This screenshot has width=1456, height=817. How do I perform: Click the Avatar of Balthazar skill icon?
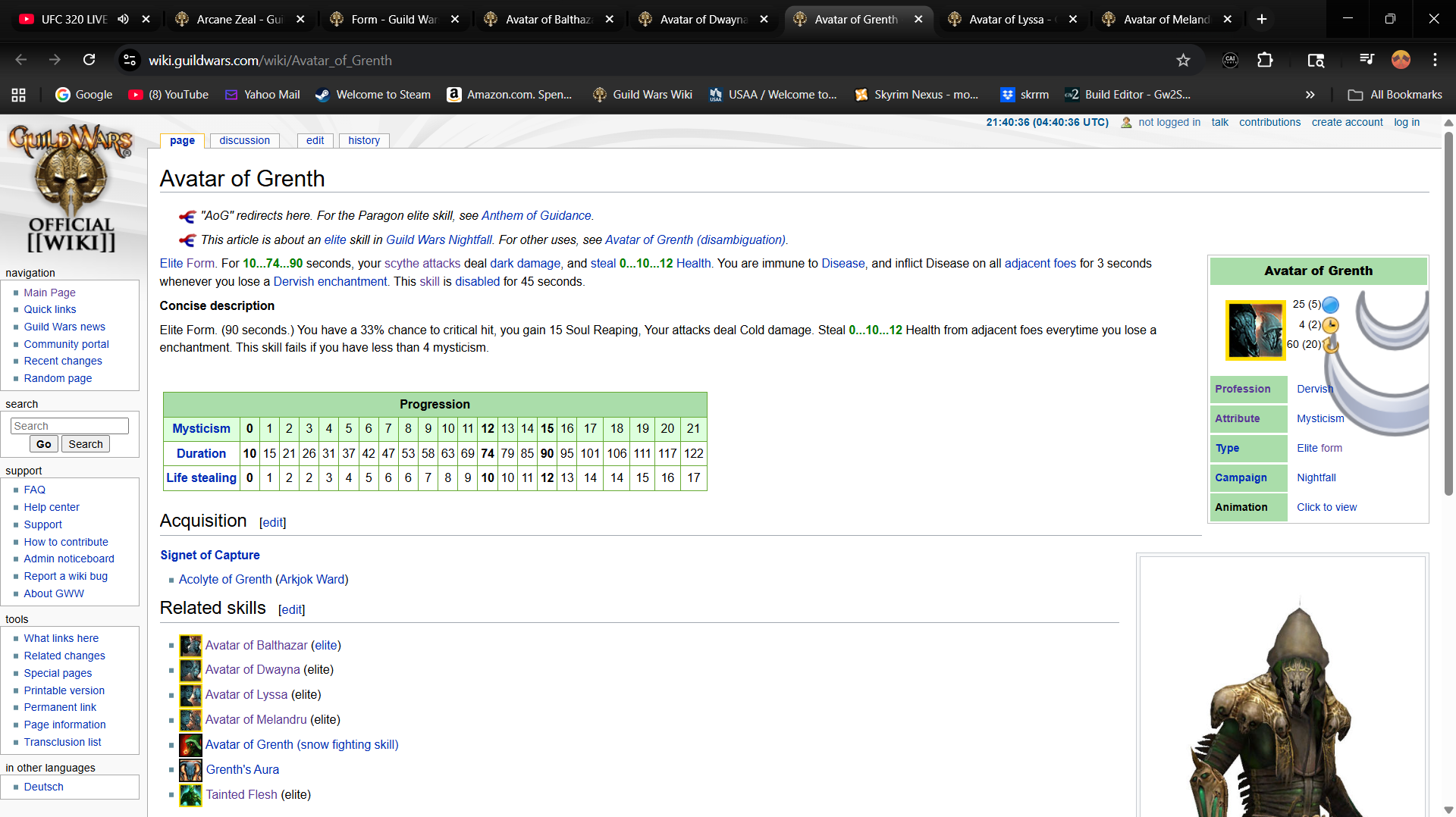click(x=190, y=646)
